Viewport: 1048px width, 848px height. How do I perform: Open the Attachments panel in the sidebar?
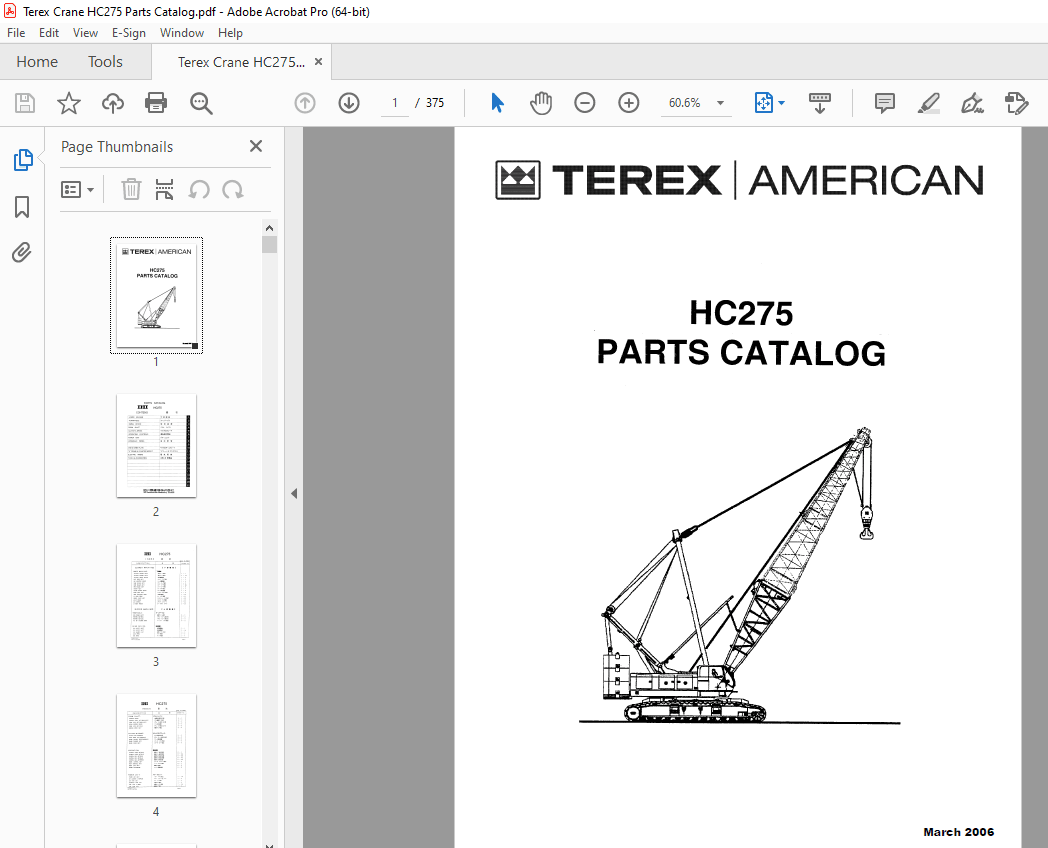[23, 252]
